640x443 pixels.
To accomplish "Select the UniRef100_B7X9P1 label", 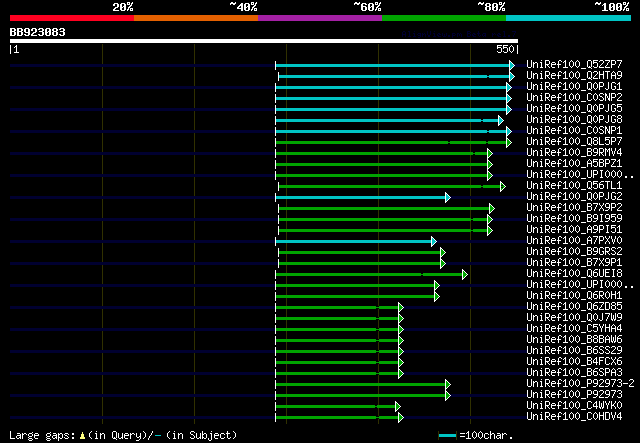I will (574, 263).
